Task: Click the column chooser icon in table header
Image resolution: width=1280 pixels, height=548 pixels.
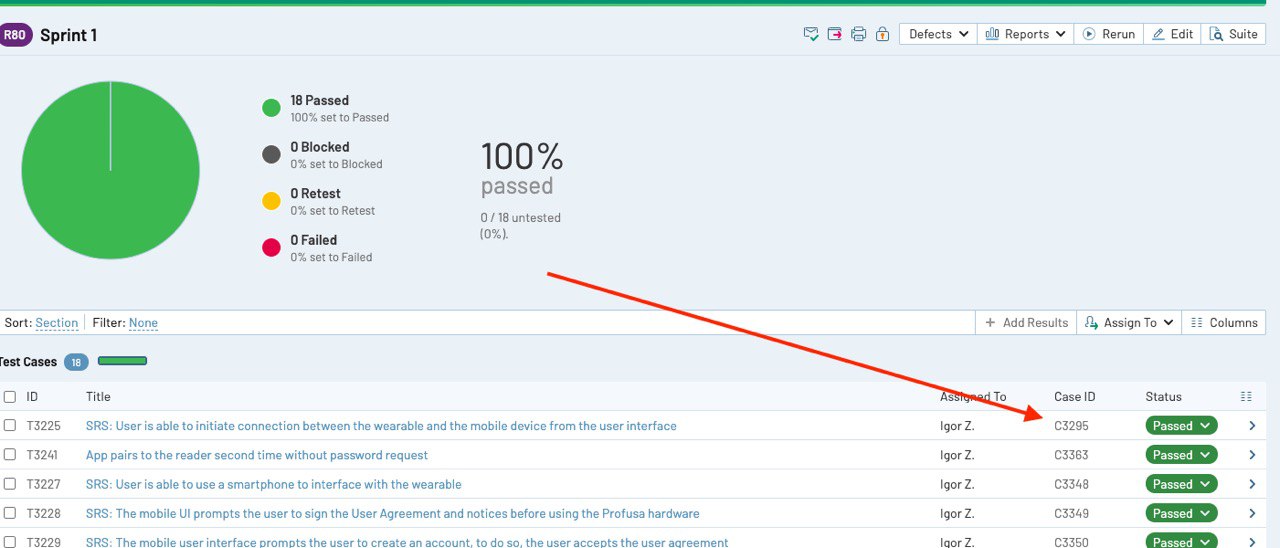Action: point(1246,397)
